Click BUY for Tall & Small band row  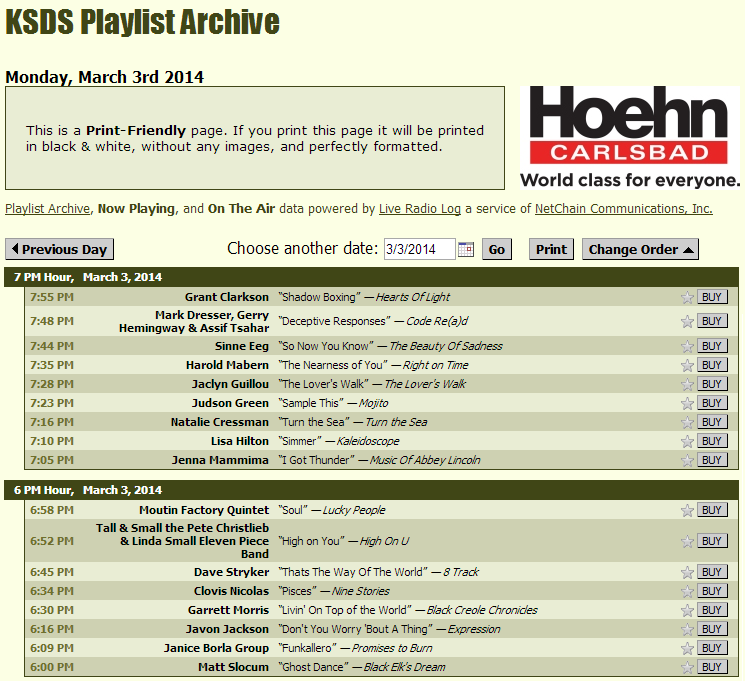tap(712, 541)
